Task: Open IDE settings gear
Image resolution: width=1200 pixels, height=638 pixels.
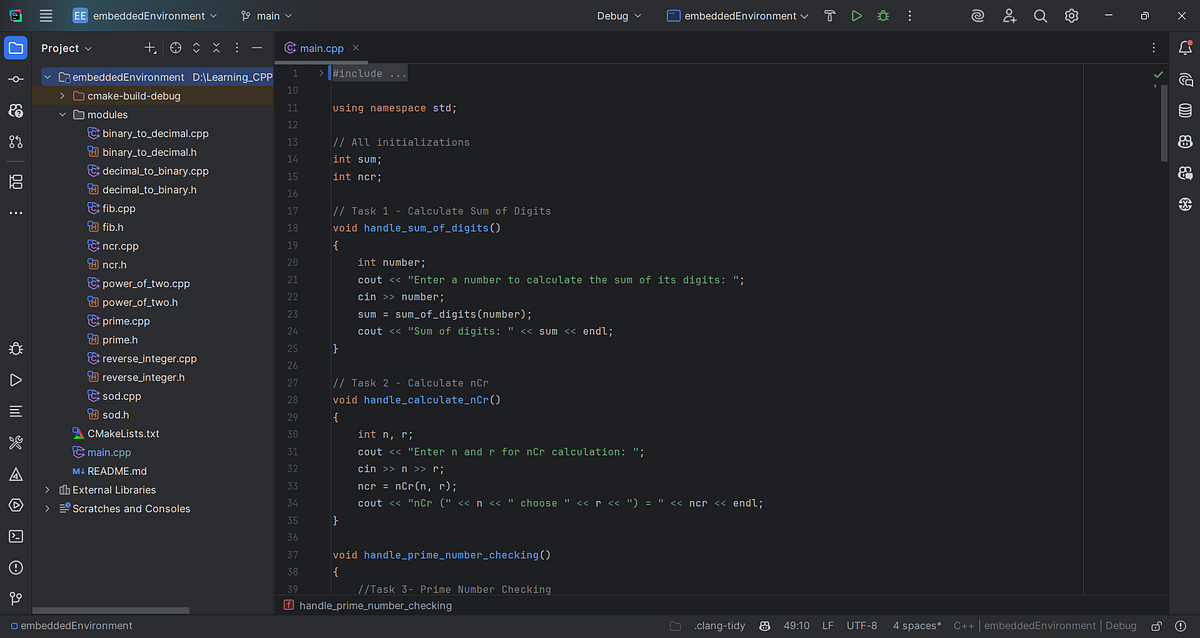Action: [x=1071, y=16]
